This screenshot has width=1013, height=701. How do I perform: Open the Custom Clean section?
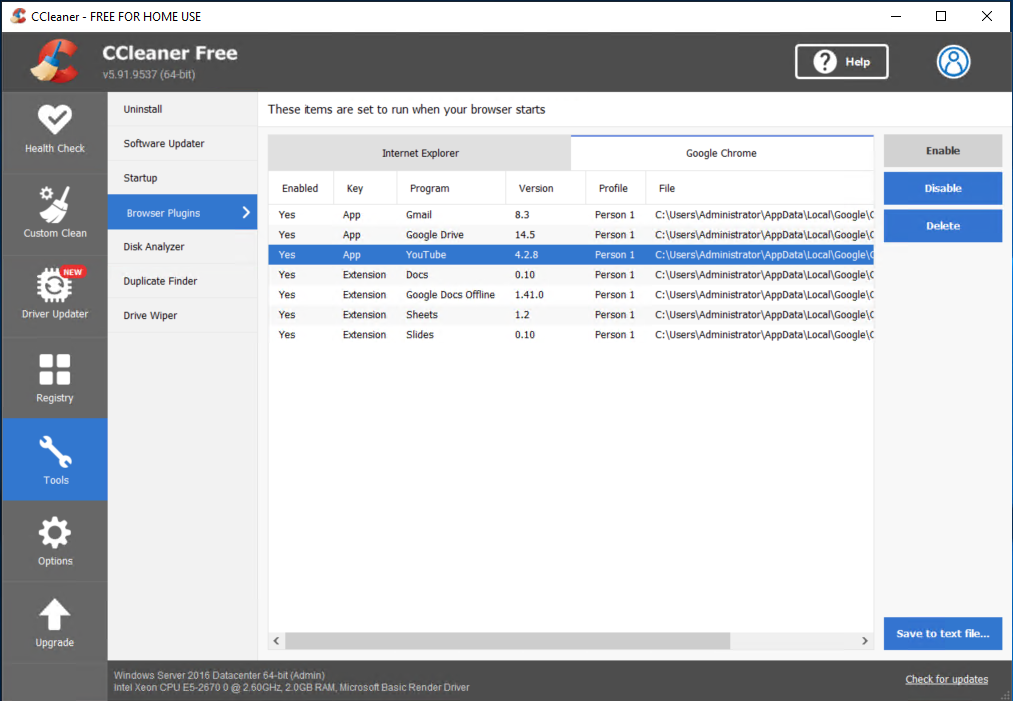coord(55,214)
